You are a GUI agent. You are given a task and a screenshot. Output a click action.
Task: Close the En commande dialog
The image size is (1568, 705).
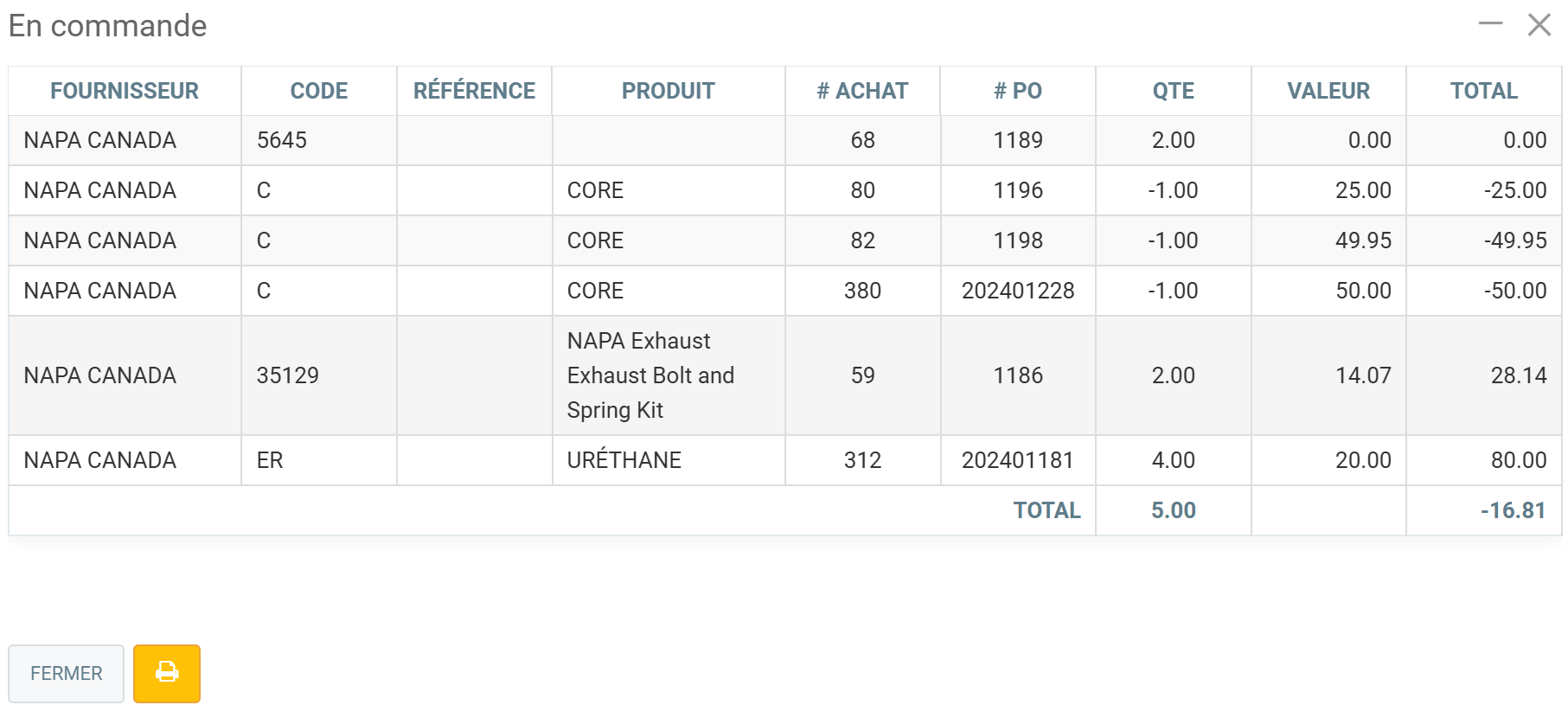[1539, 24]
